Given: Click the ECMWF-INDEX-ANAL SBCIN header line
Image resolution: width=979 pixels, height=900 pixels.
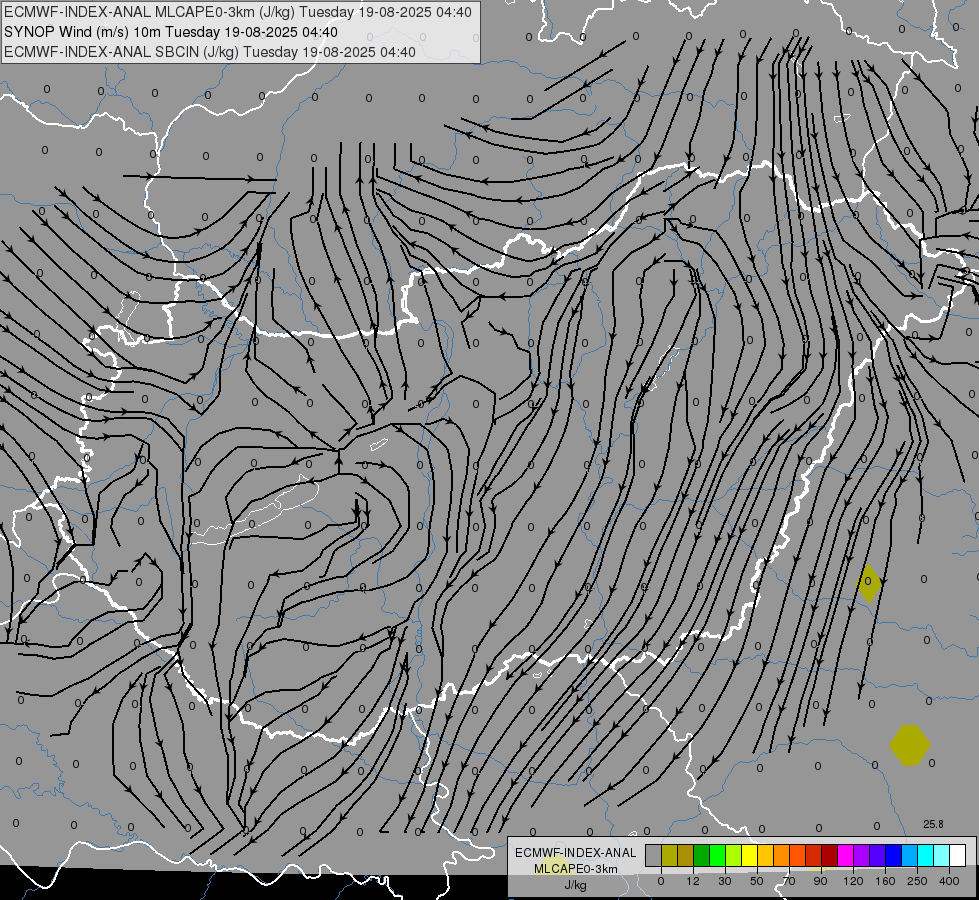Looking at the screenshot, I should point(210,52).
